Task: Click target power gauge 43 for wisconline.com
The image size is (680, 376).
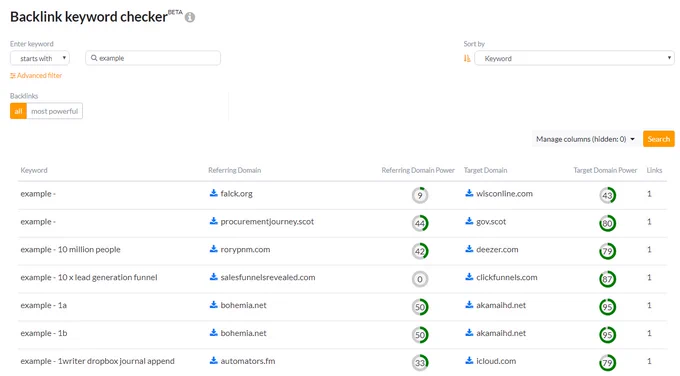Action: (608, 195)
